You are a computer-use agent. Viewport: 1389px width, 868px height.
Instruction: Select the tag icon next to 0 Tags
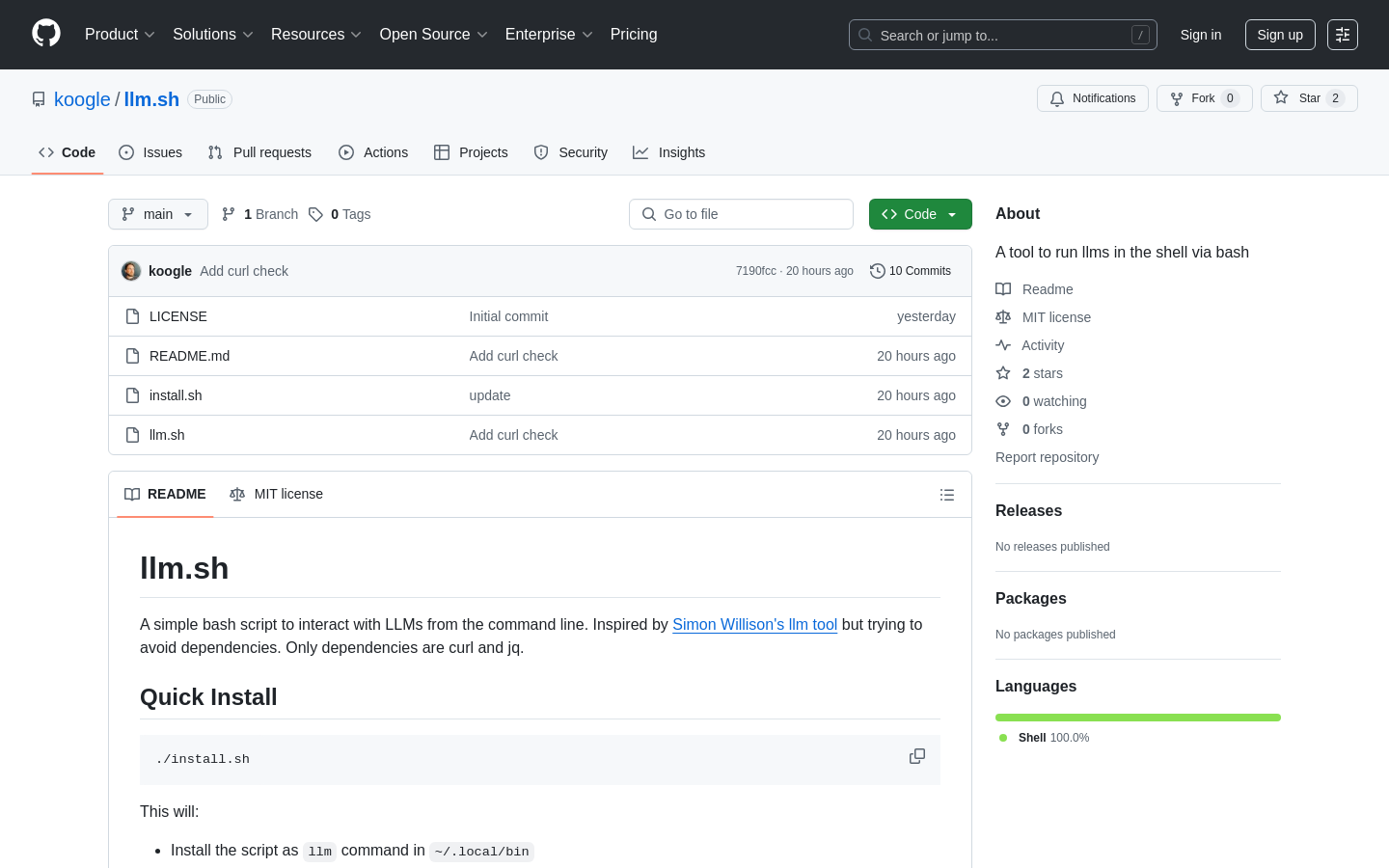point(315,214)
